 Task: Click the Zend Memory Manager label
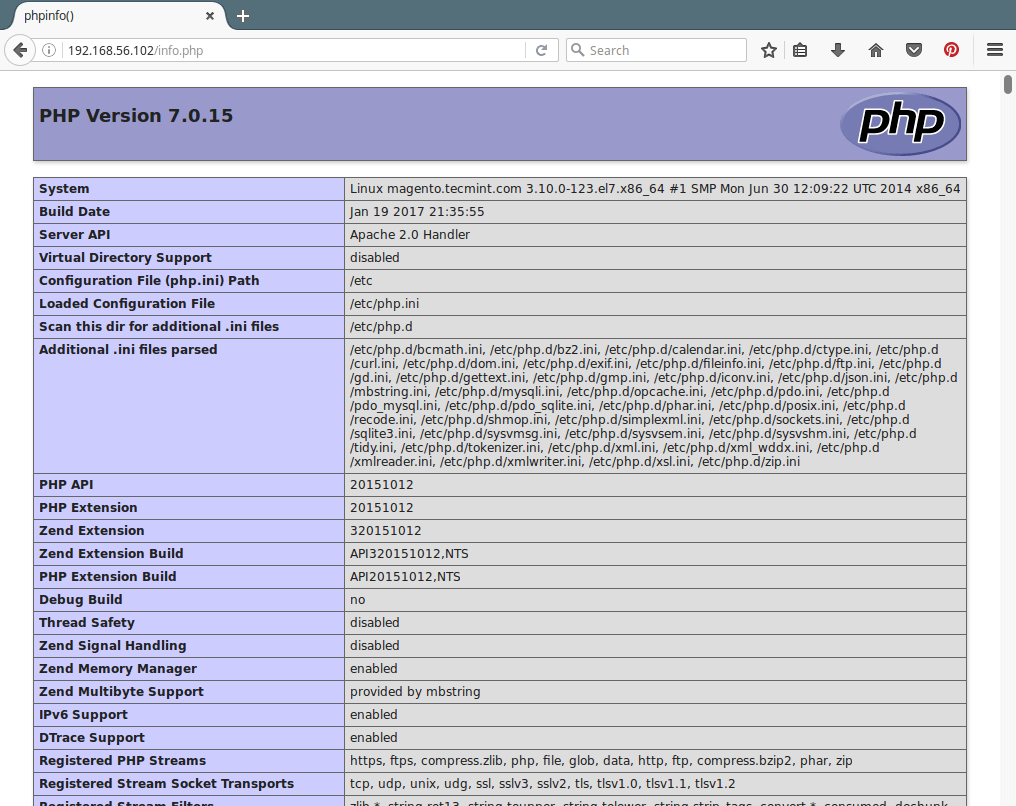tap(118, 669)
